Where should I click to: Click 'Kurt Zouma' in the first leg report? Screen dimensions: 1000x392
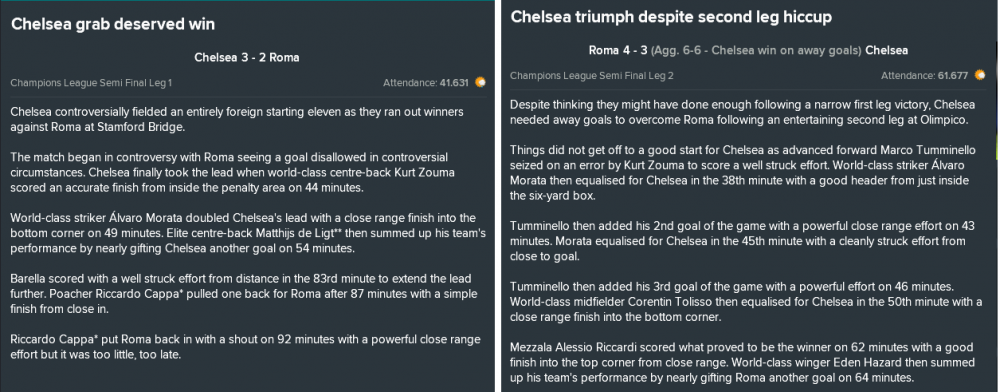[x=425, y=173]
